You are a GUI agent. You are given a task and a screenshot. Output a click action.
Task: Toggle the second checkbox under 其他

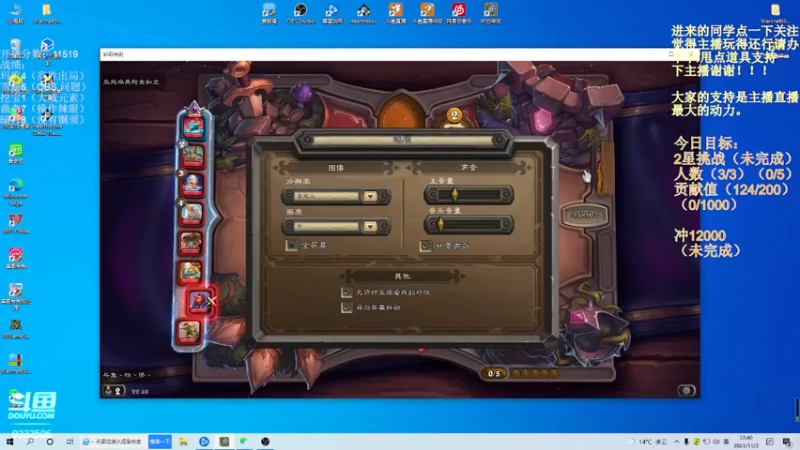(x=347, y=308)
